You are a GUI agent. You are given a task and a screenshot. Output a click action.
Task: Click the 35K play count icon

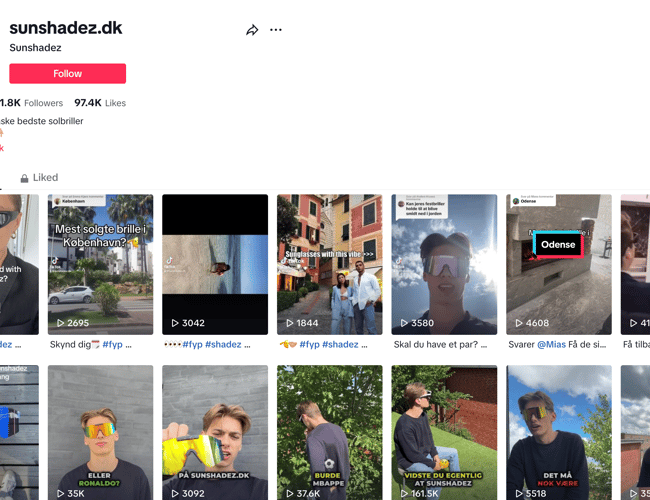point(61,493)
